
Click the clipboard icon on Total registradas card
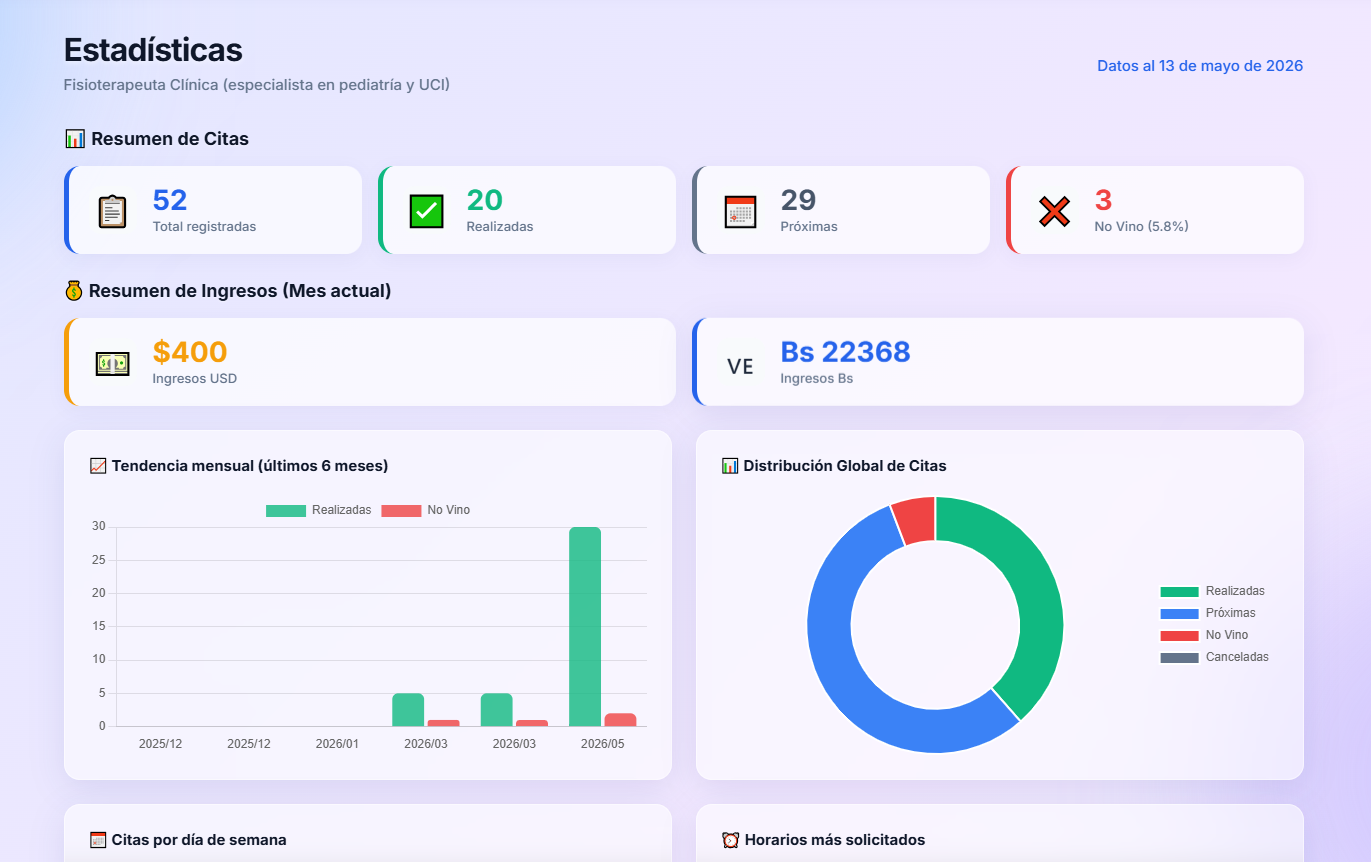[112, 211]
